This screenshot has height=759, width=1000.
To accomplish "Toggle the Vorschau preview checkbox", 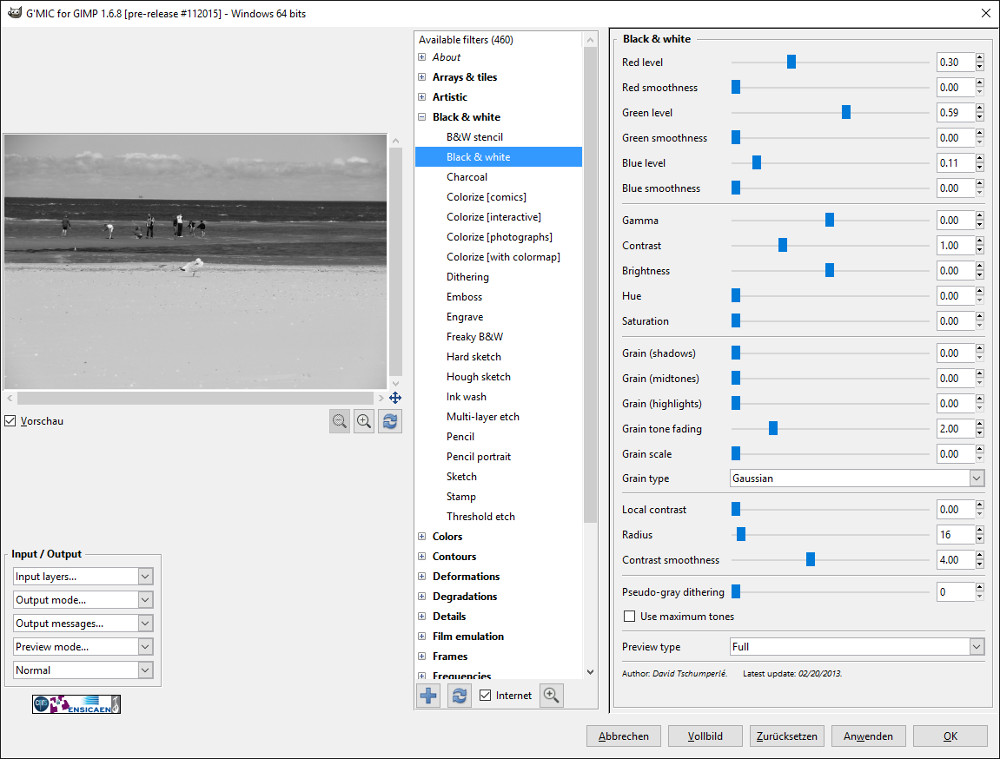I will 10,421.
